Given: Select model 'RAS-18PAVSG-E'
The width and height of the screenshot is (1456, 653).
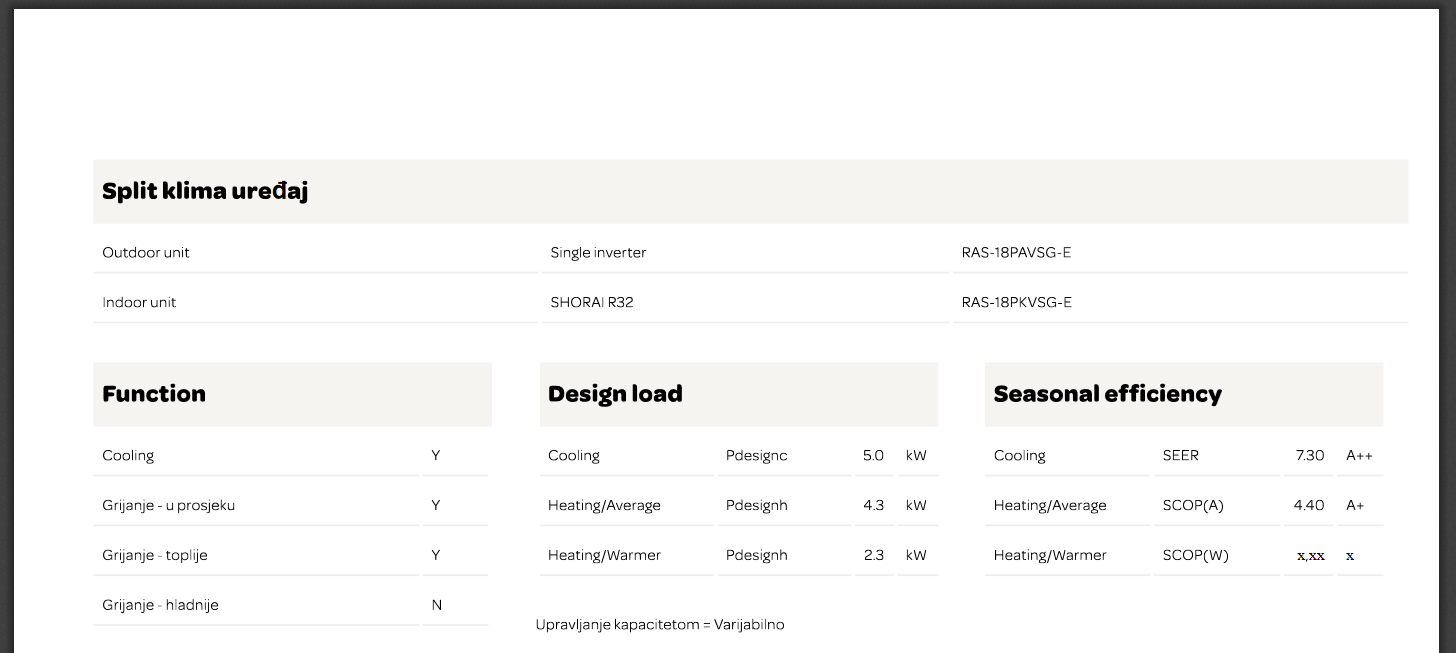Looking at the screenshot, I should point(1016,252).
